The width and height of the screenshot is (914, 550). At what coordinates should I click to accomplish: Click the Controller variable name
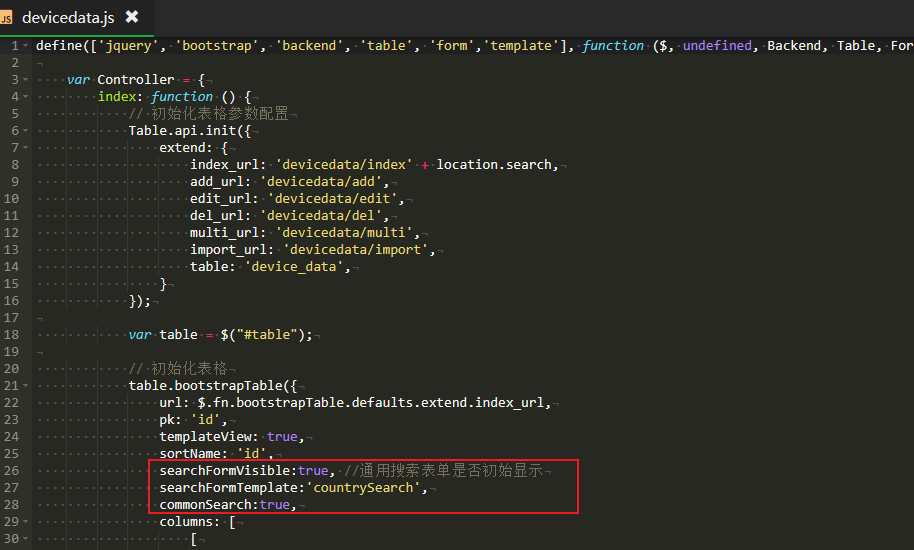pyautogui.click(x=136, y=80)
